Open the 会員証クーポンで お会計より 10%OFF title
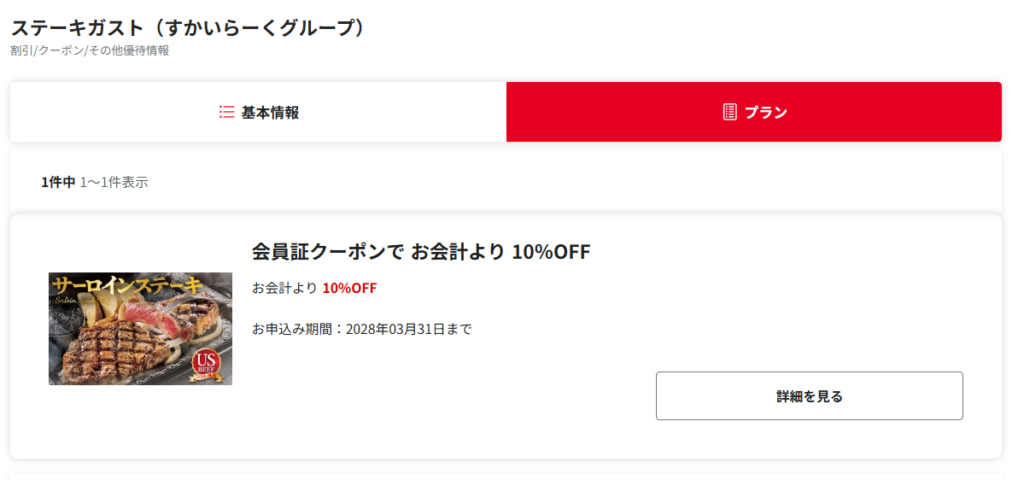The height and width of the screenshot is (480, 1024). point(421,252)
